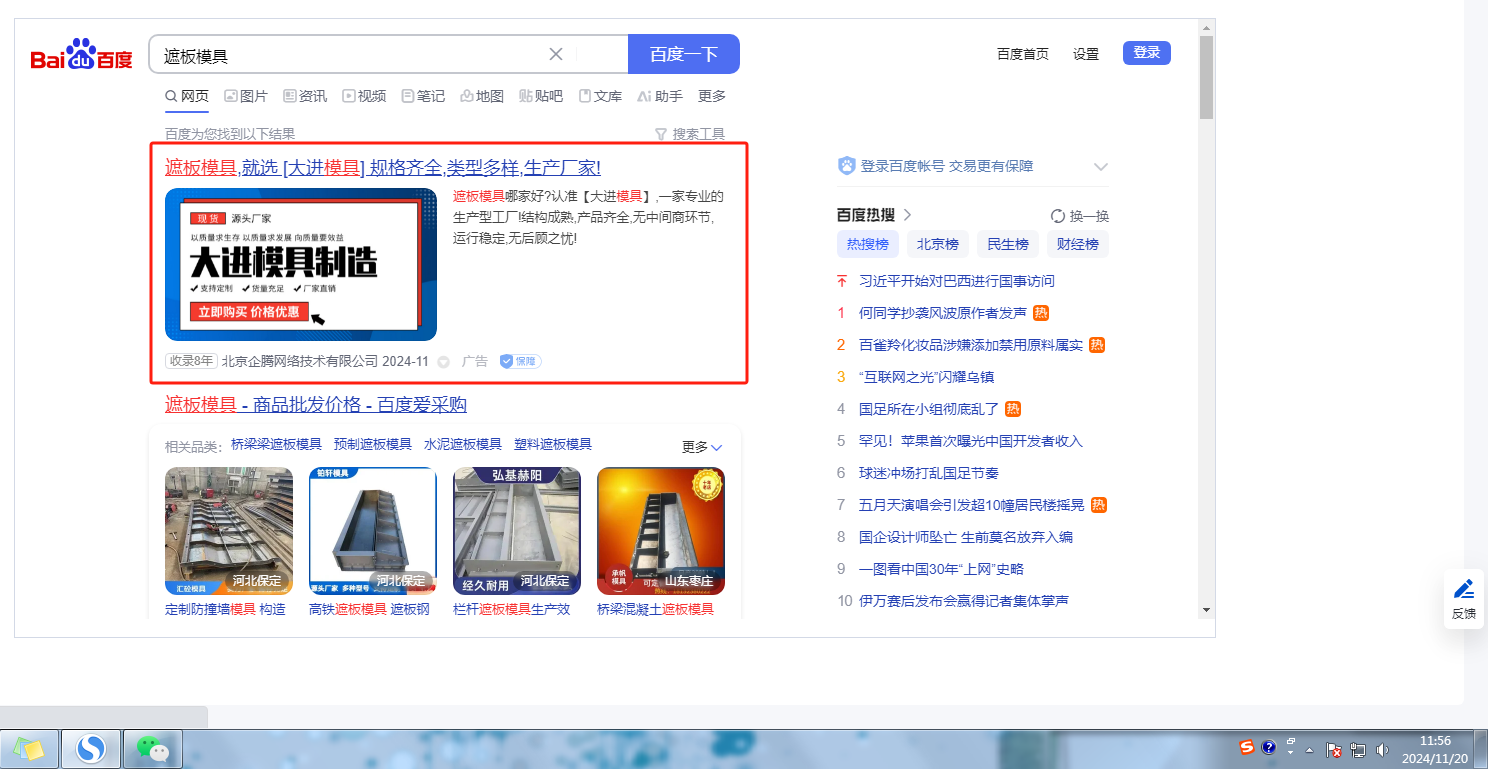Click the network tray icon
This screenshot has height=769, width=1488.
click(x=1358, y=749)
